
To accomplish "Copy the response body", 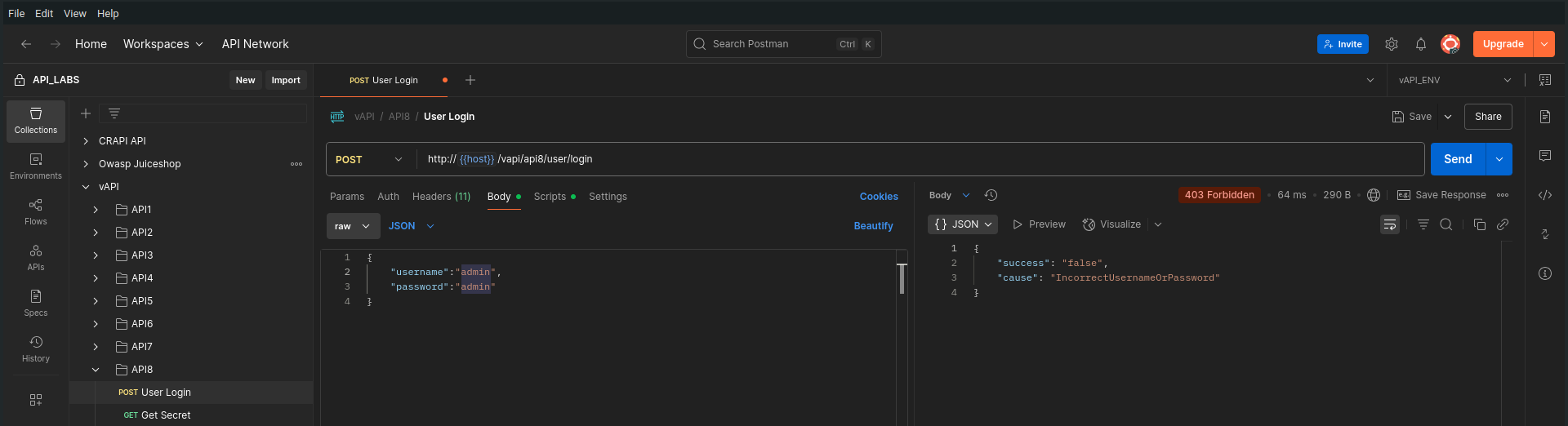I will (x=1480, y=224).
